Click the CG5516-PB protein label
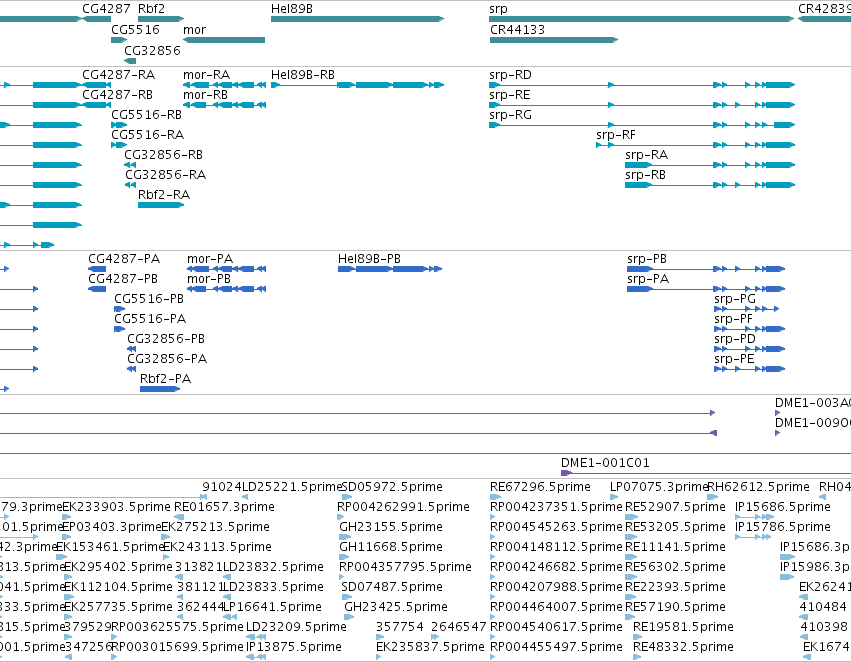Viewport: 851px width, 662px height. pos(149,299)
